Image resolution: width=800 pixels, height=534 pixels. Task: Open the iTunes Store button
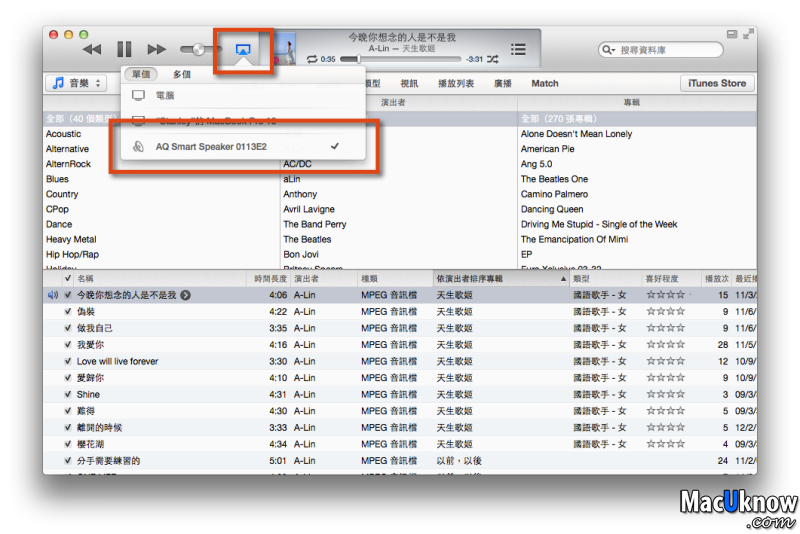click(x=717, y=83)
